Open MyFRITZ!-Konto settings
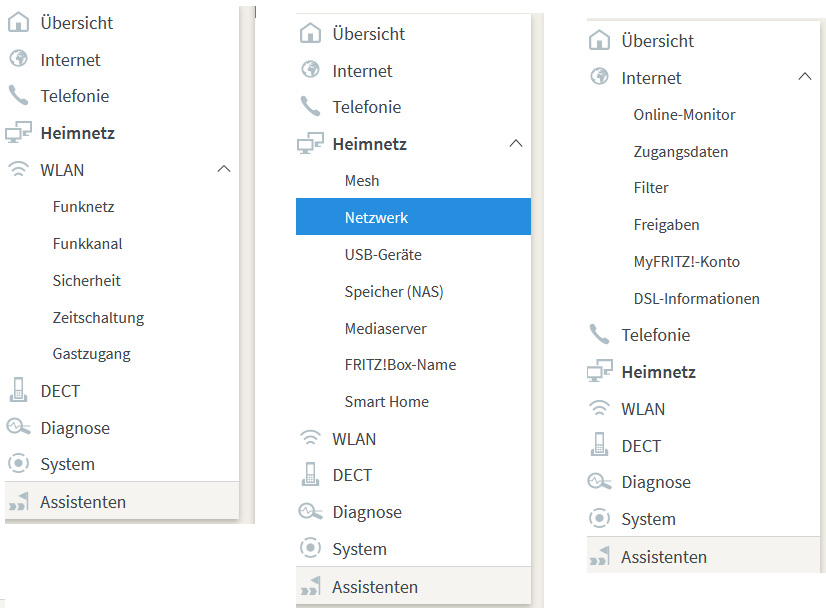826x608 pixels. click(x=686, y=262)
